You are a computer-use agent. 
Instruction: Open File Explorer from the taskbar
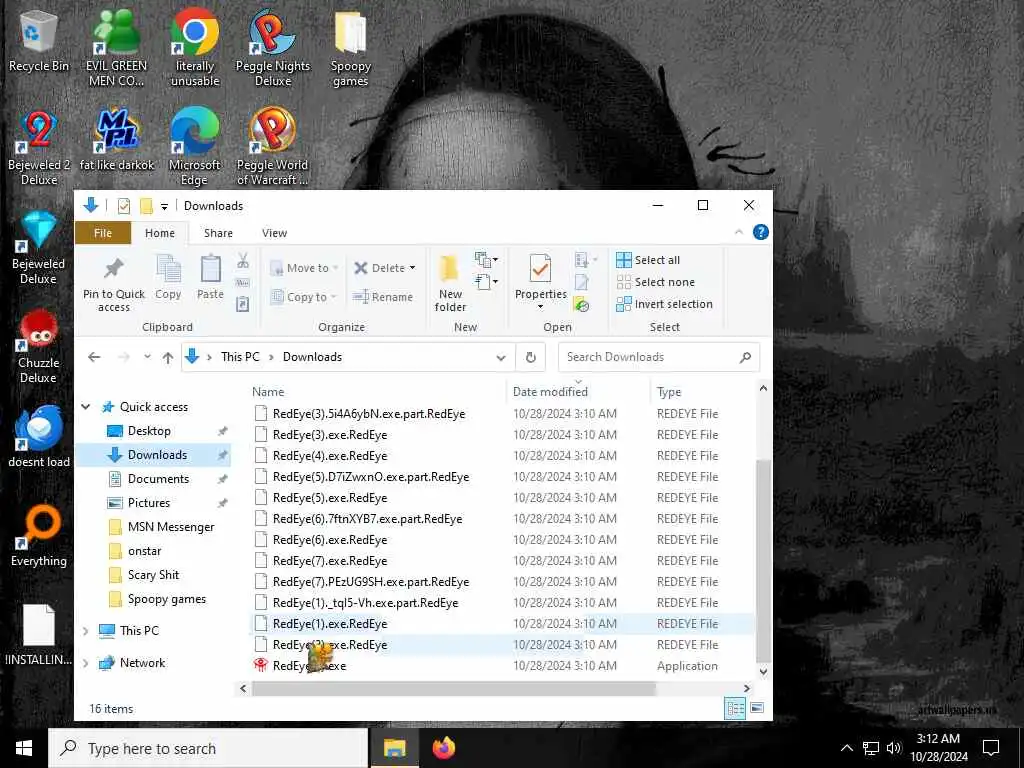(394, 748)
